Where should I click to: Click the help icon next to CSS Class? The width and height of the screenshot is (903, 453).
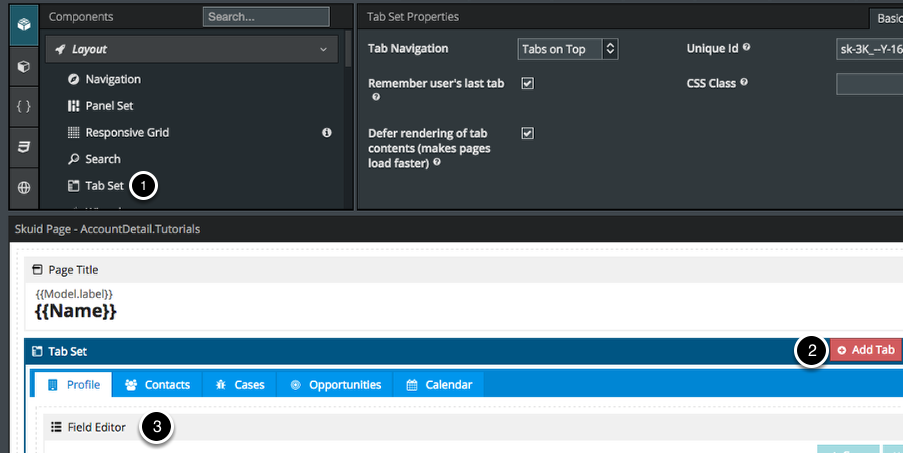pos(745,83)
